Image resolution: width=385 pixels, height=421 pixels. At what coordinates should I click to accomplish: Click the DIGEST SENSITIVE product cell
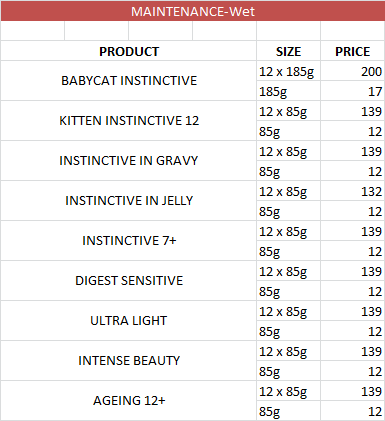(x=129, y=281)
